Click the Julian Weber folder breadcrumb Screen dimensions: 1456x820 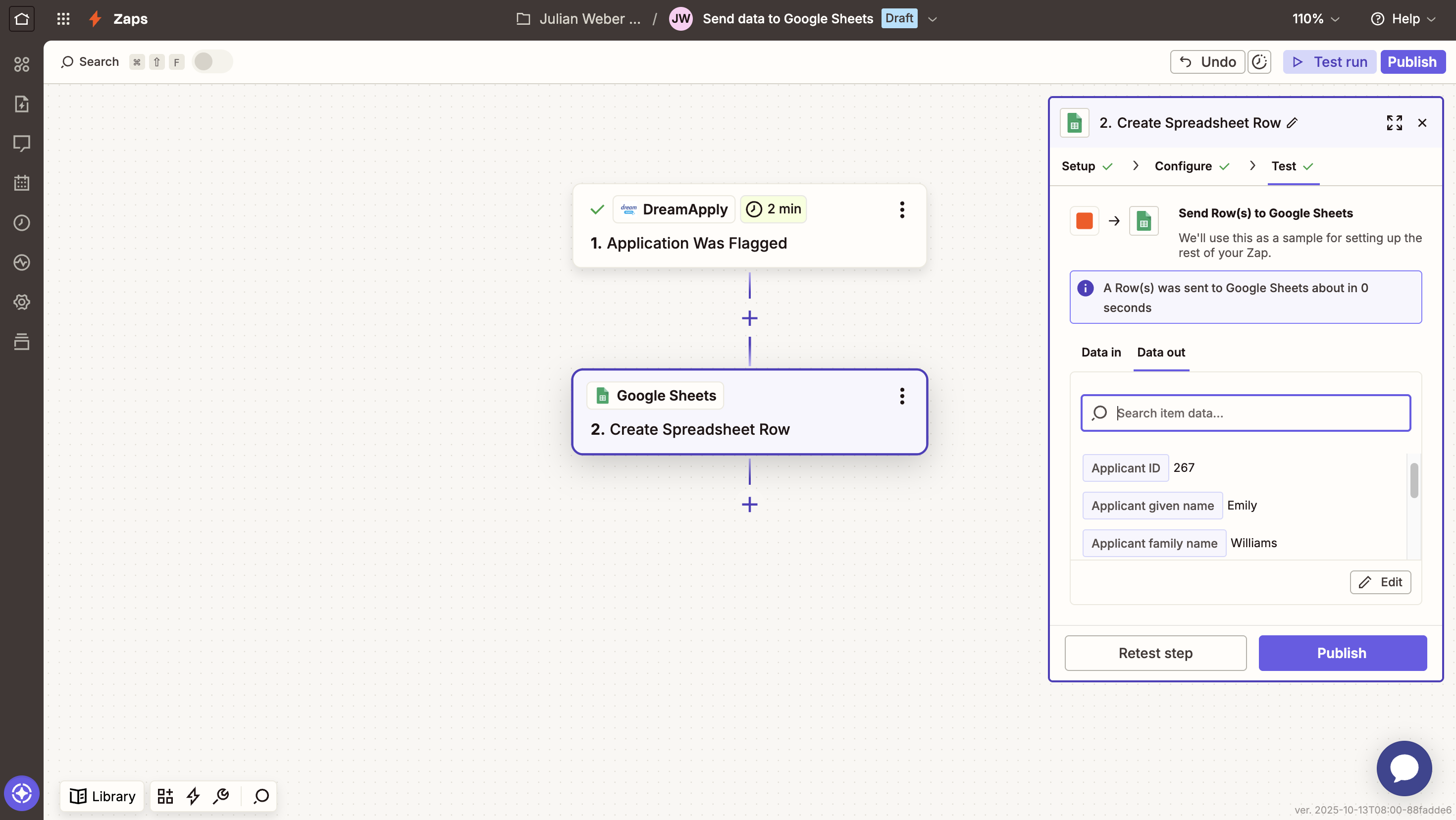590,19
